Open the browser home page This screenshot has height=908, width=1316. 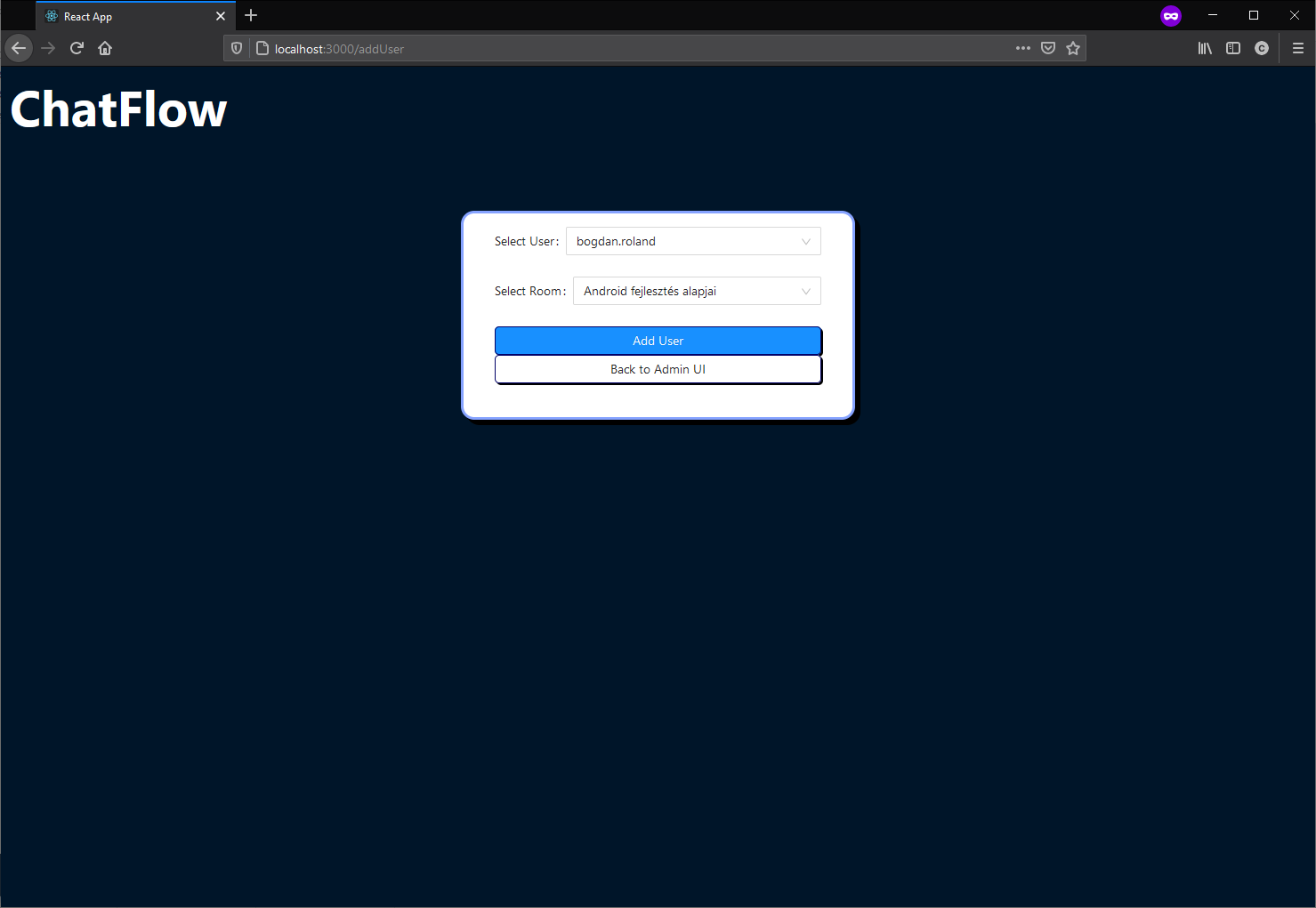coord(105,48)
